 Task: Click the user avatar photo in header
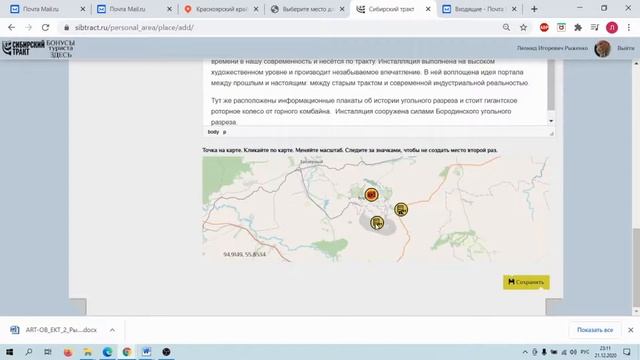[x=602, y=49]
